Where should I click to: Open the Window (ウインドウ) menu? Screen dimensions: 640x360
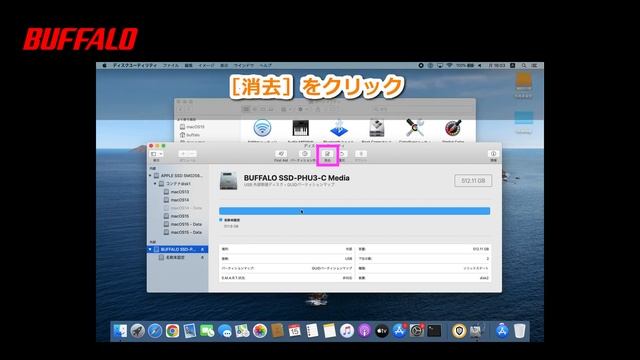point(244,65)
